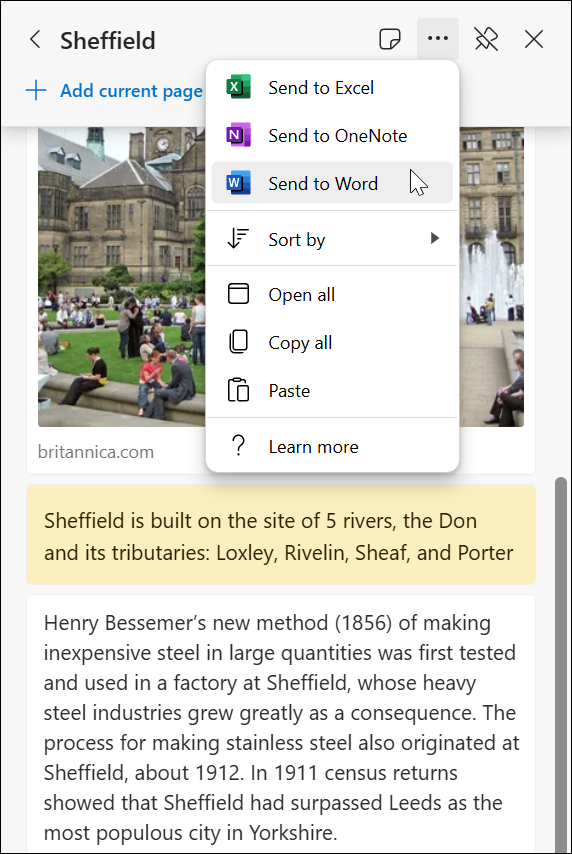
Task: Unpin the Collections pane
Action: [x=486, y=39]
